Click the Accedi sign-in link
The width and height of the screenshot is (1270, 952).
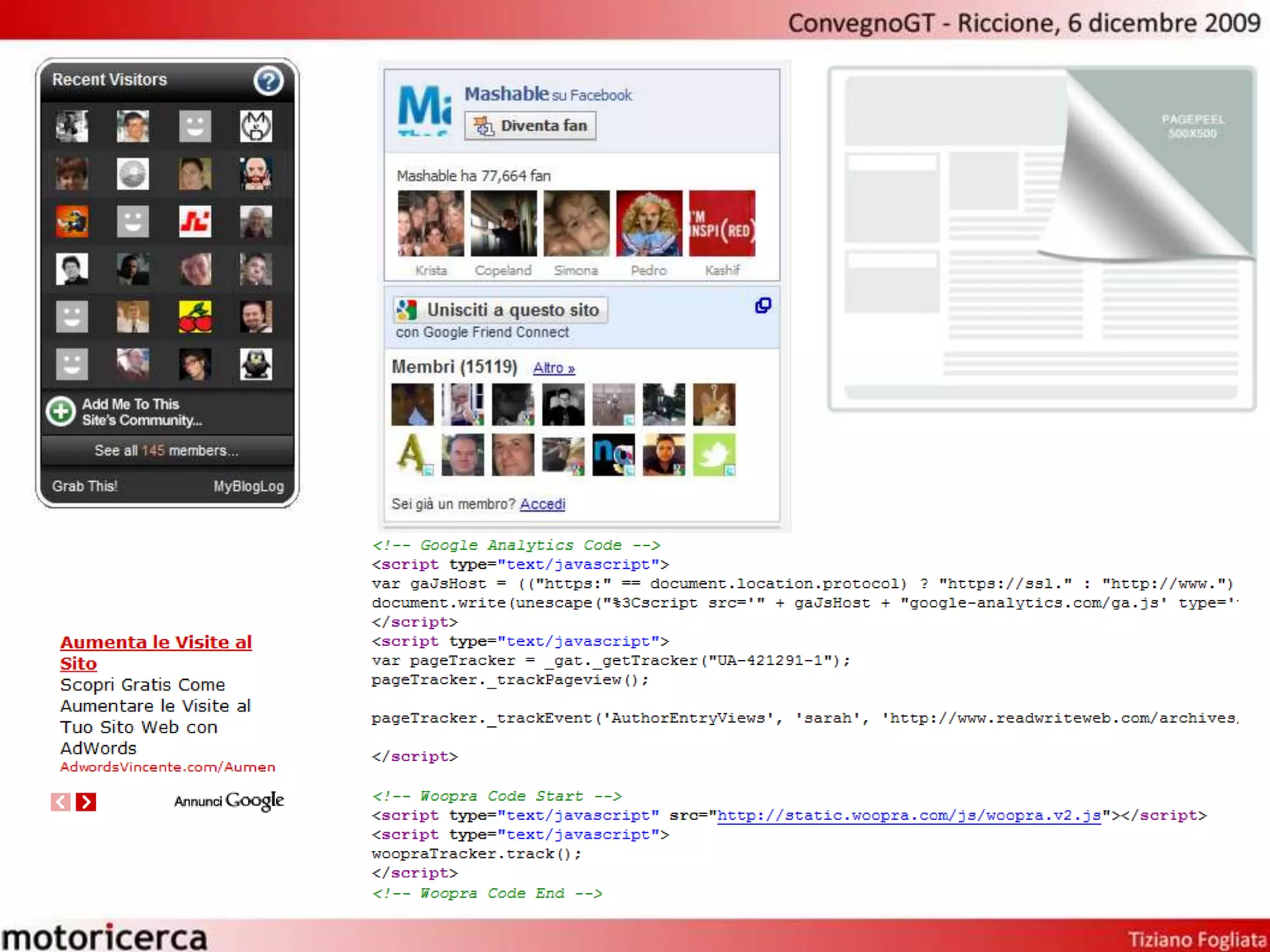[543, 504]
